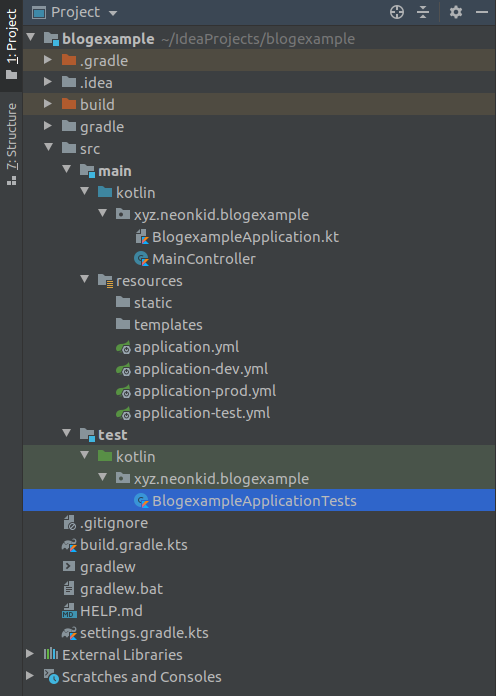The height and width of the screenshot is (696, 496).
Task: Click the .gitignore file icon
Action: click(69, 523)
